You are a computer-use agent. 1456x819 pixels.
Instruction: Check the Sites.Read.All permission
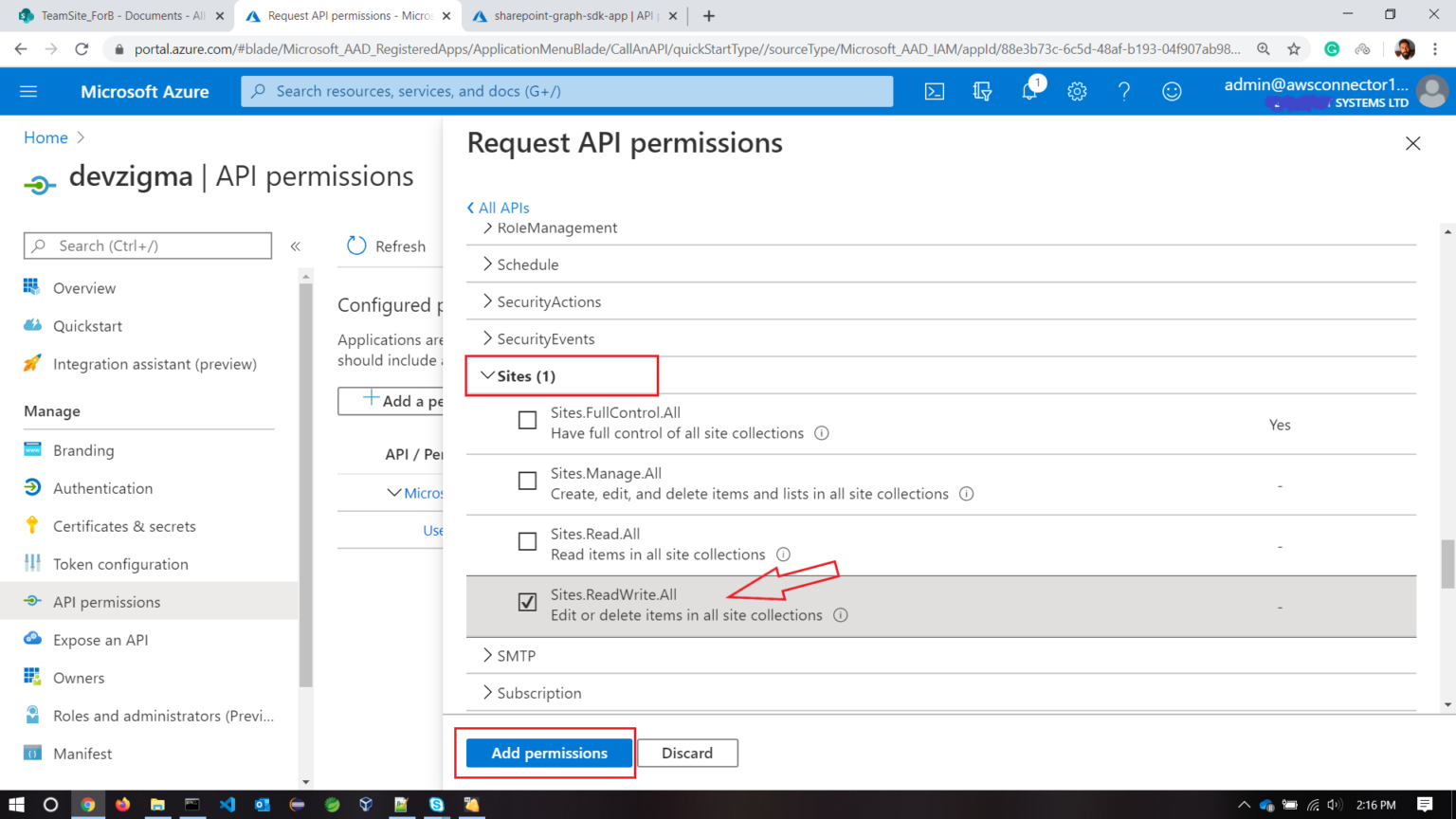coord(527,541)
